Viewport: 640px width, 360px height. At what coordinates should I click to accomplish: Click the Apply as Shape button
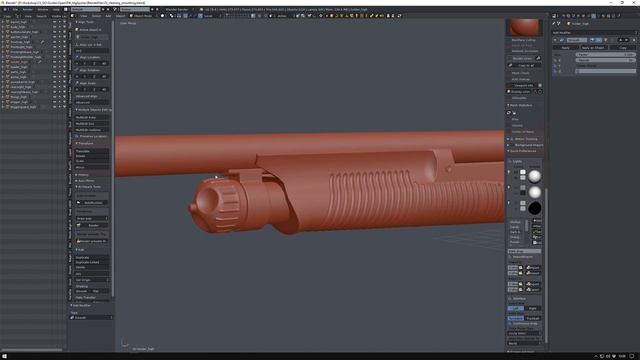point(594,48)
